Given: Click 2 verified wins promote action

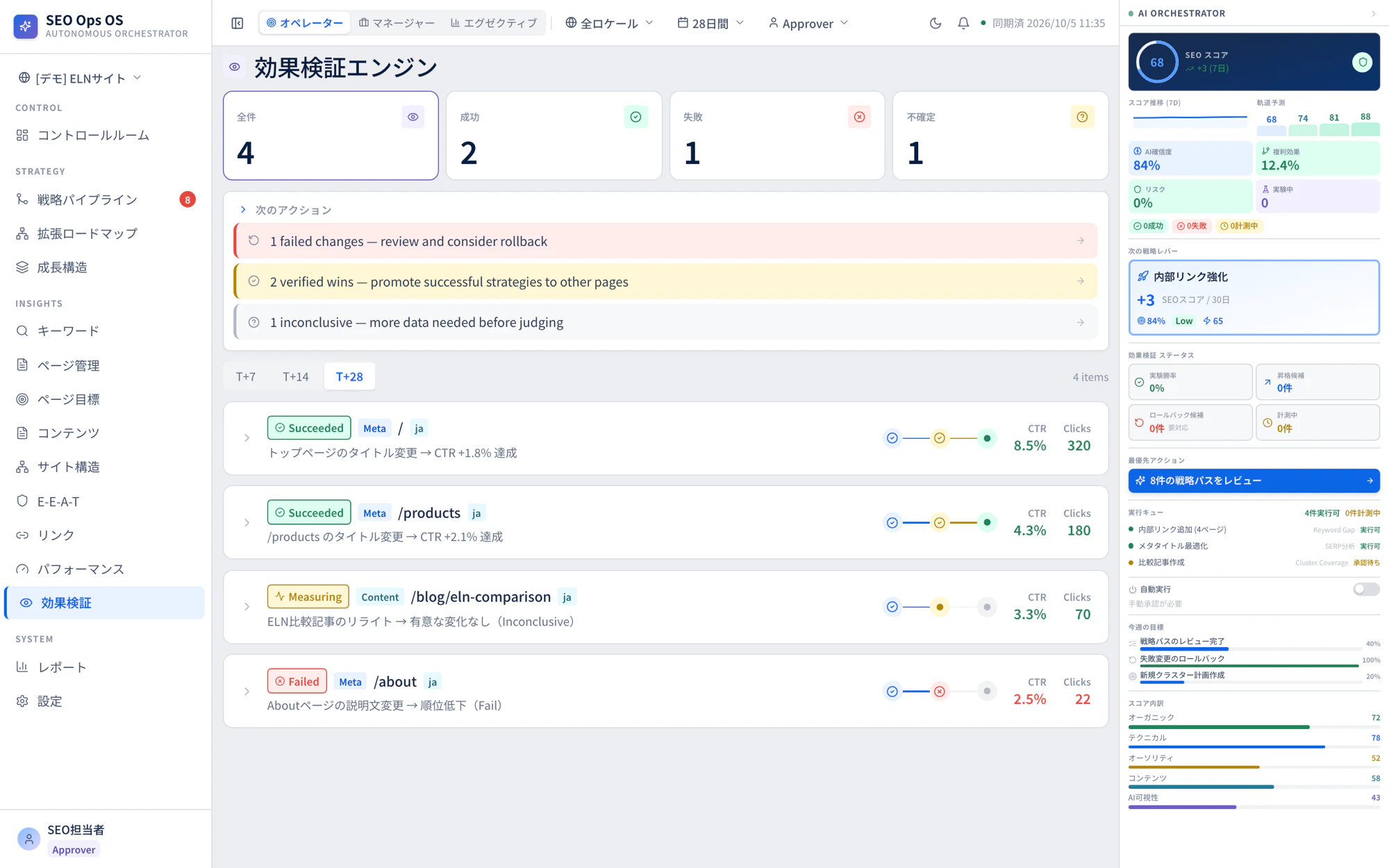Looking at the screenshot, I should click(666, 281).
